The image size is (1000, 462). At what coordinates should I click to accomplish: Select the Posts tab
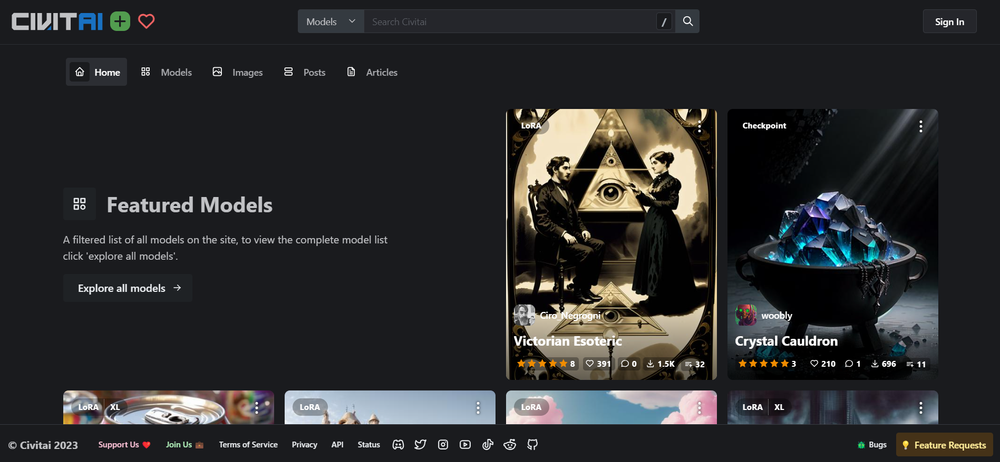305,72
